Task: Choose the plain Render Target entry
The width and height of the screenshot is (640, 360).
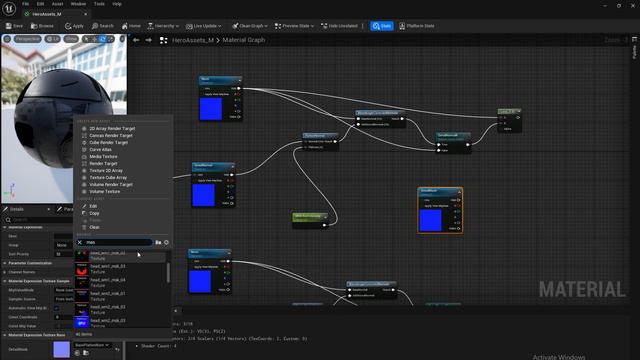Action: [103, 163]
